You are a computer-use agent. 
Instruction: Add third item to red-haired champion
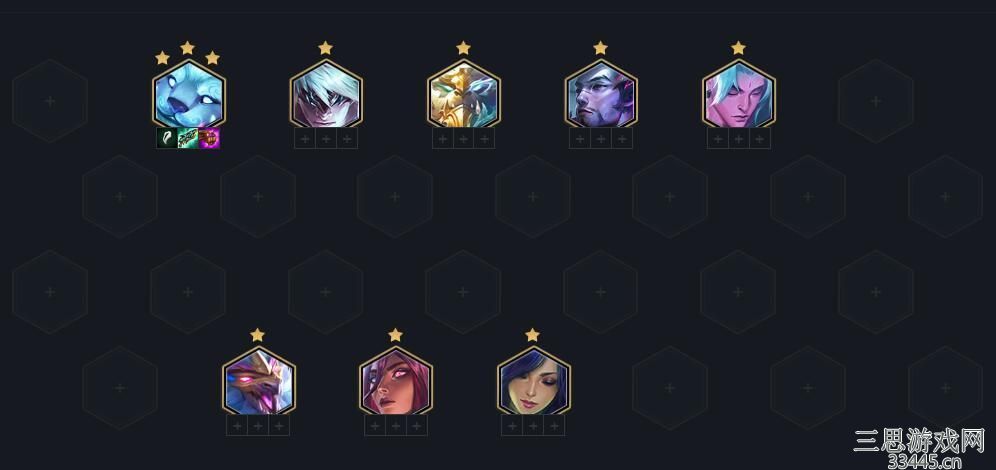tap(417, 426)
